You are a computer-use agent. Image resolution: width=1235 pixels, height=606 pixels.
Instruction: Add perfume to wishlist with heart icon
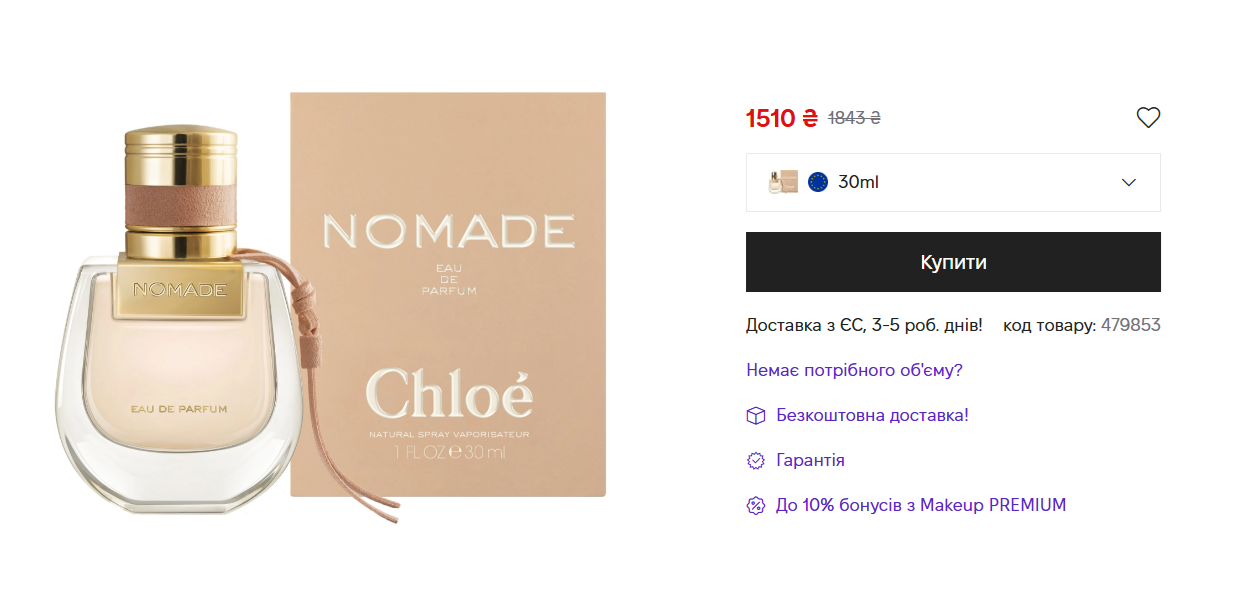pos(1148,118)
